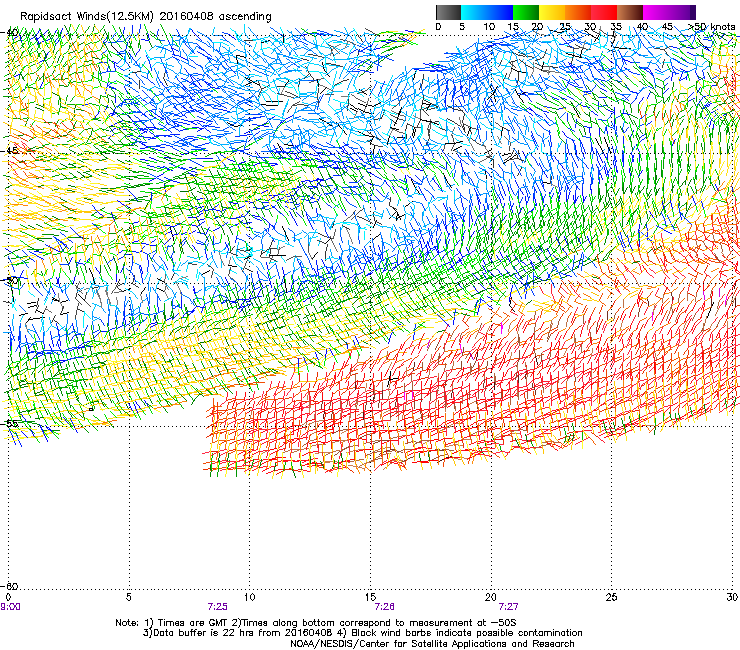Click the title 'Rapidsact Winds(12.5KM) 20160408 ascending'

click(x=146, y=17)
